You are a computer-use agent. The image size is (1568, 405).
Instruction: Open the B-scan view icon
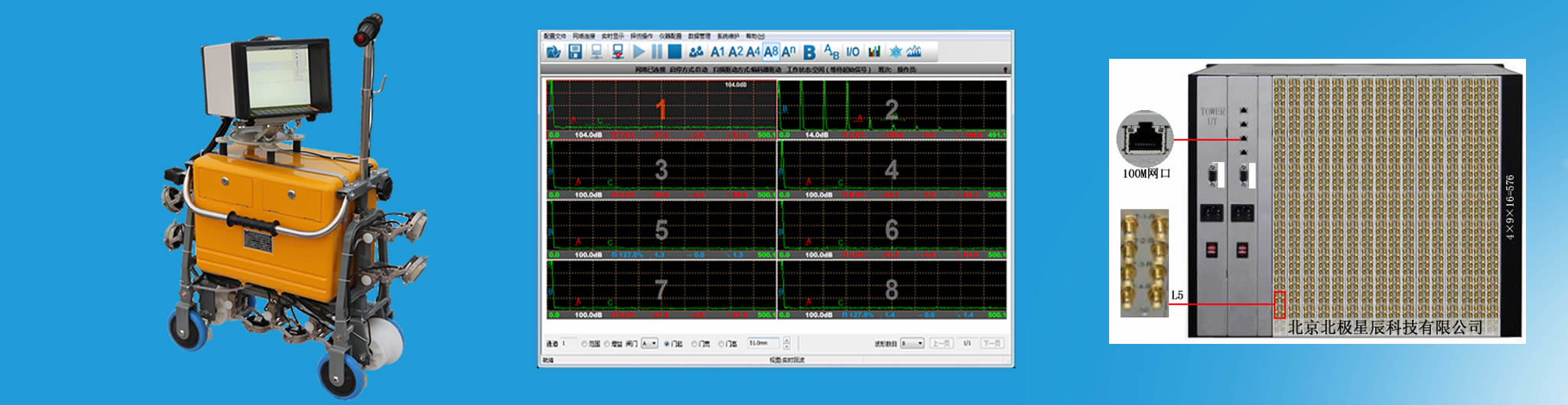point(809,52)
